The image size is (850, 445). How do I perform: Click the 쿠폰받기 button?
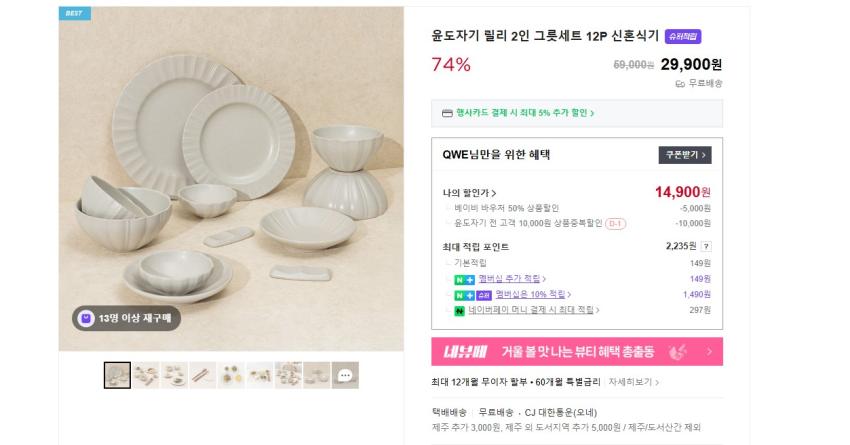pyautogui.click(x=685, y=155)
